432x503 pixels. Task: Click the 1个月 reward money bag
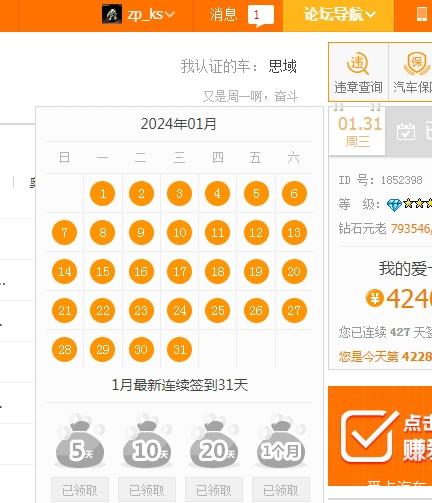(281, 441)
